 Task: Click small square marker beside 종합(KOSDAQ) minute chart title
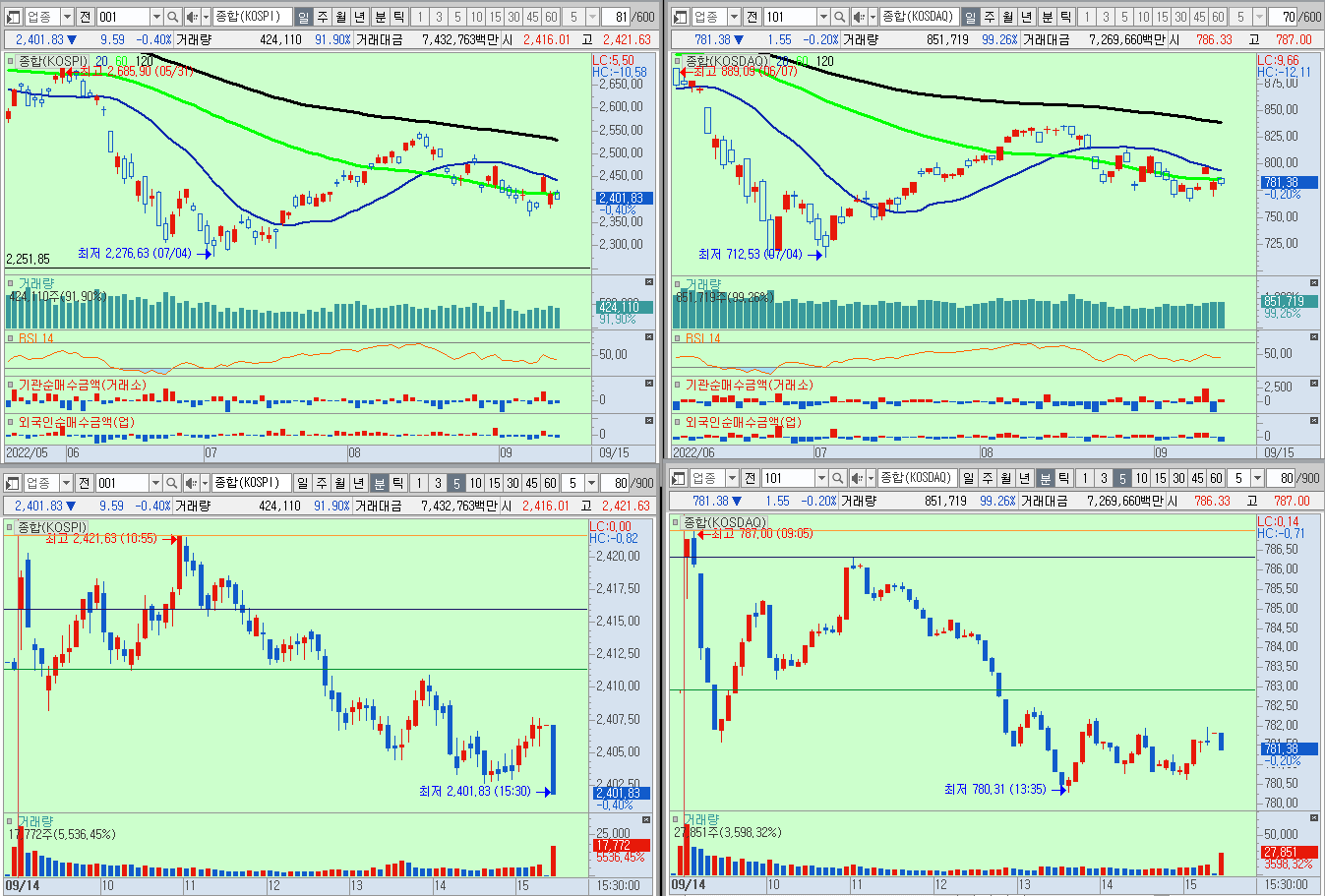pos(676,522)
